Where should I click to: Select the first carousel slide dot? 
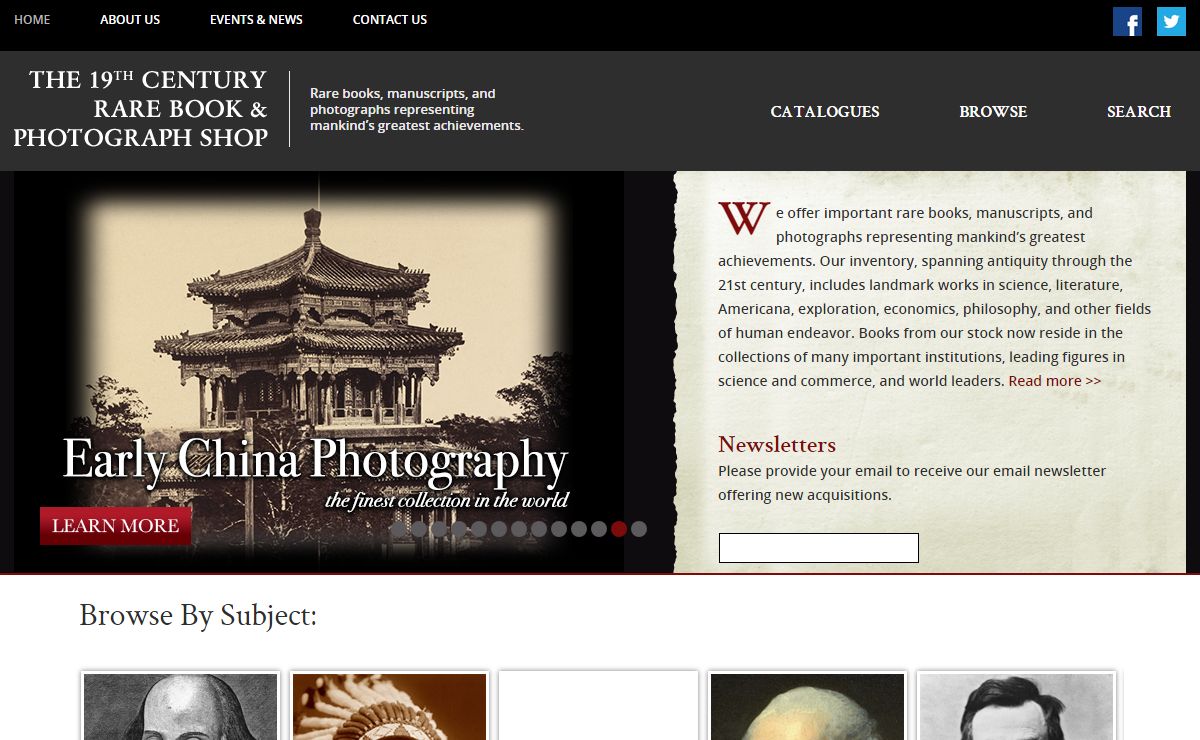click(399, 529)
